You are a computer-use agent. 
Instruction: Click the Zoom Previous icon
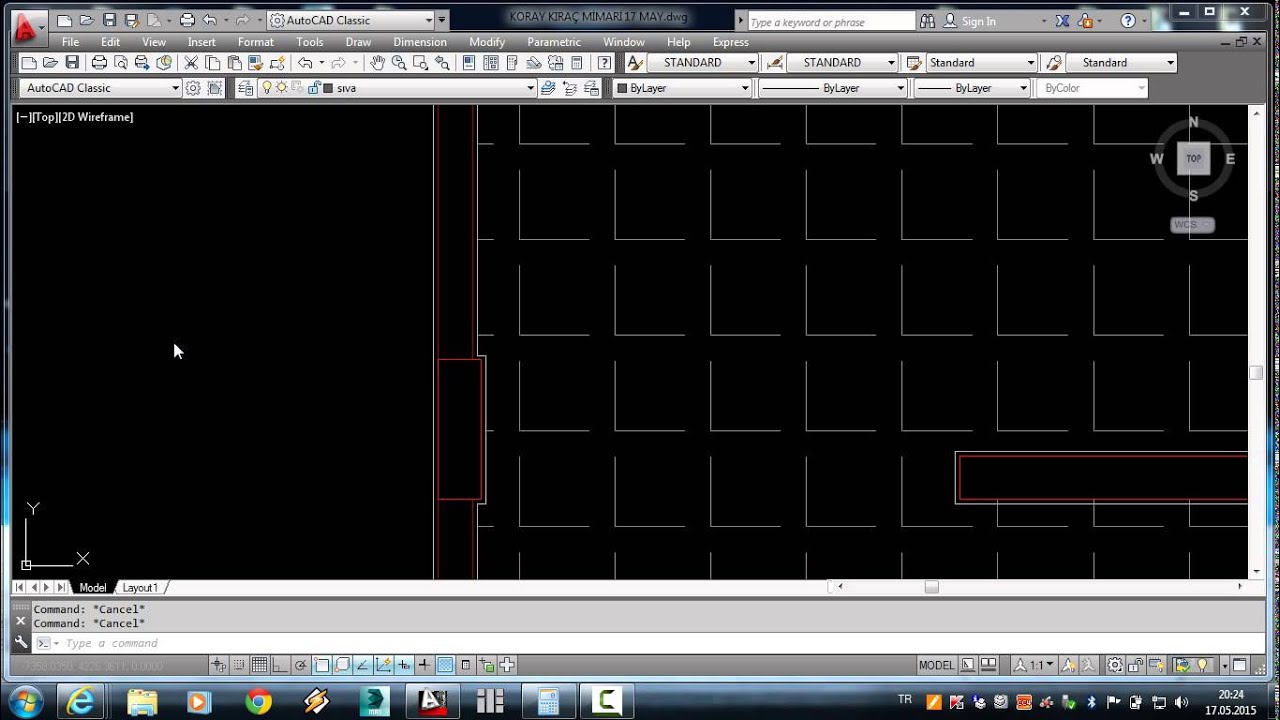442,62
